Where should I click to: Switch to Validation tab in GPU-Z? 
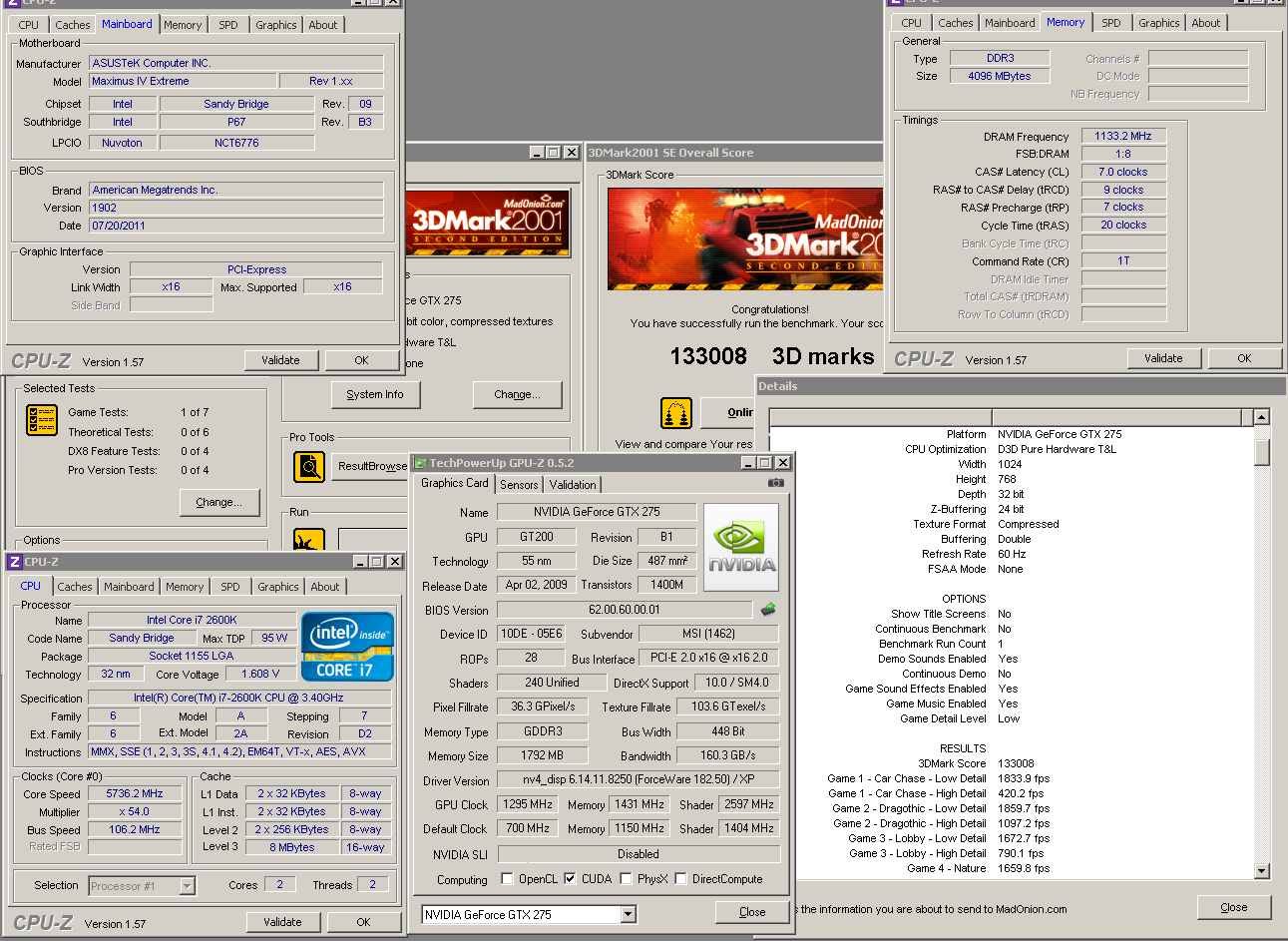(573, 485)
